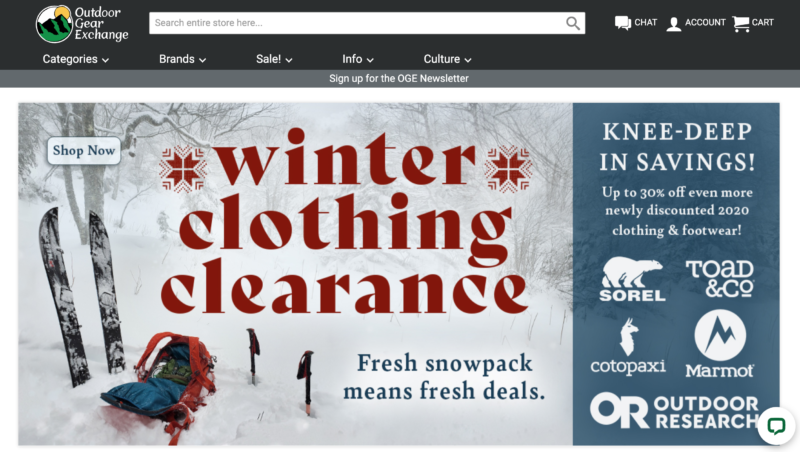Click the Shop Now button

[x=84, y=150]
